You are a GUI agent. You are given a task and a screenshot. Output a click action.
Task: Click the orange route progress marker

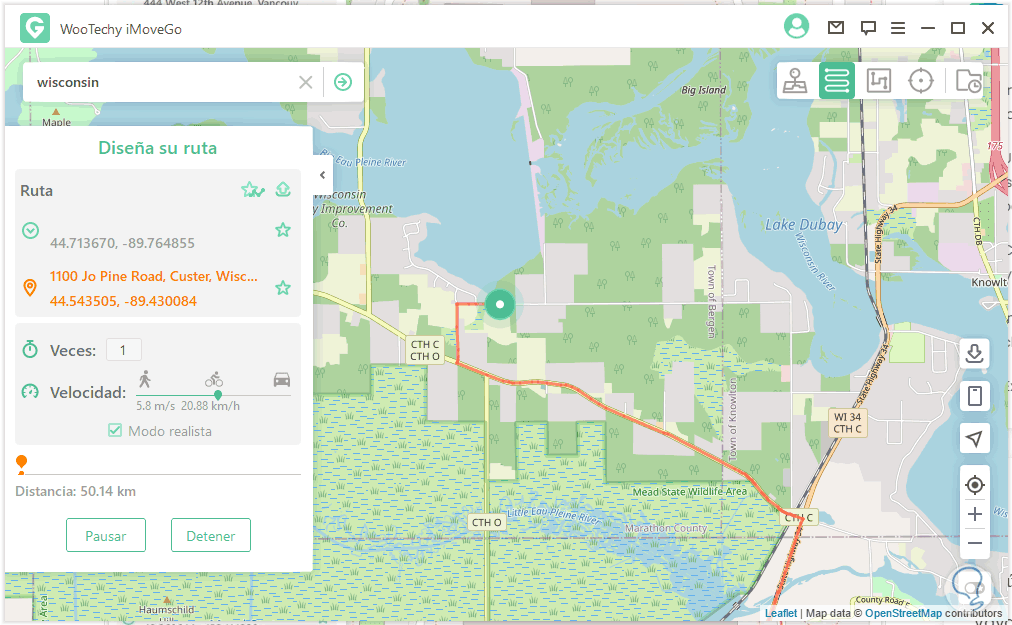tap(21, 462)
